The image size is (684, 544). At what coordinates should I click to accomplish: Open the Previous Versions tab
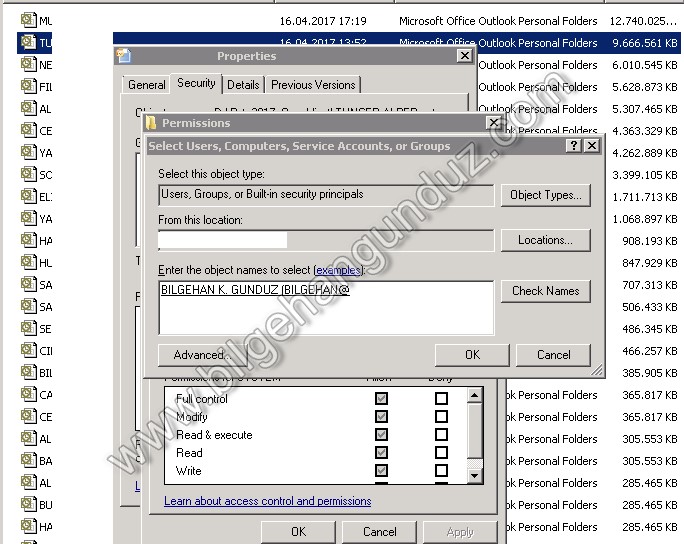click(x=313, y=85)
